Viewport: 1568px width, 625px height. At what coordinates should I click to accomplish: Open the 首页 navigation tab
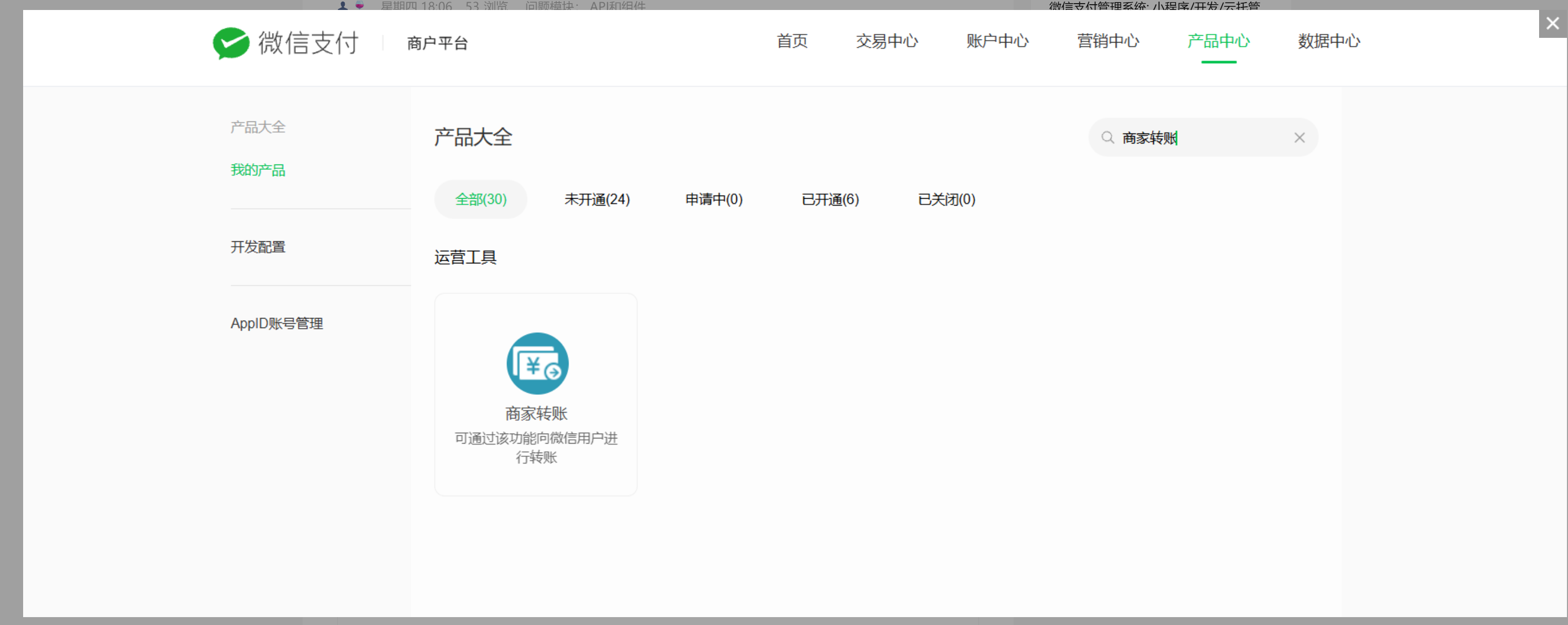point(792,42)
